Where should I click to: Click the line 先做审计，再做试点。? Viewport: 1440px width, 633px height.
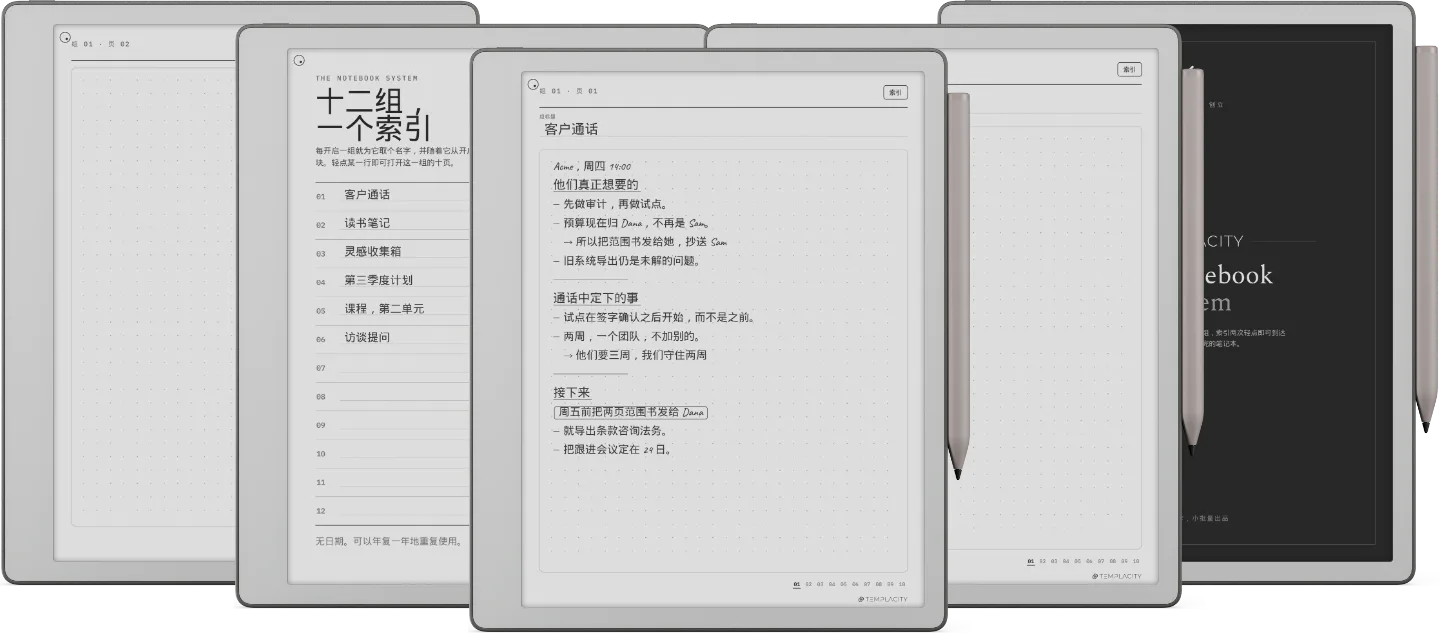click(609, 204)
